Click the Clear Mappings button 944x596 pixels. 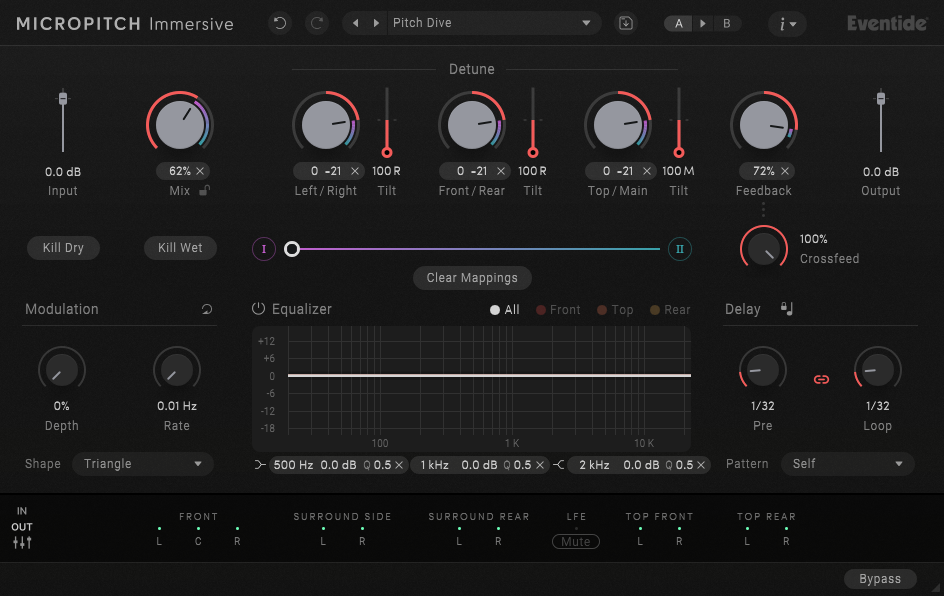coord(472,278)
